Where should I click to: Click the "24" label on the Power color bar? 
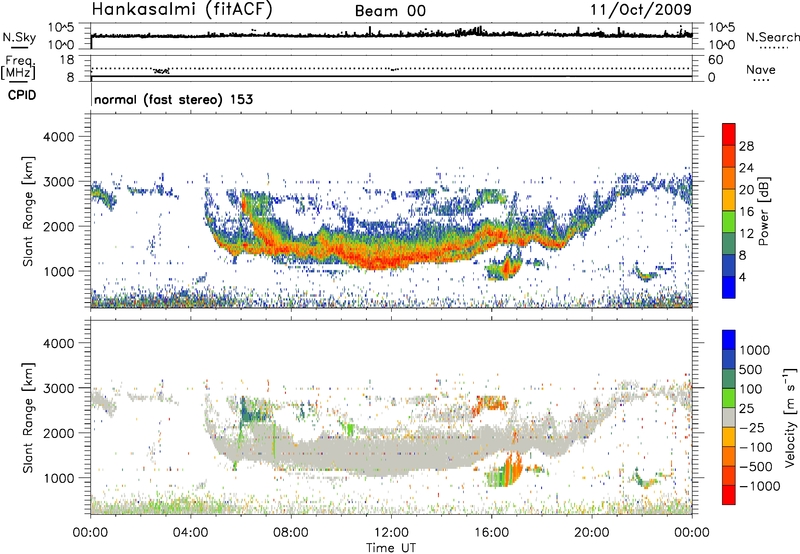pos(746,168)
